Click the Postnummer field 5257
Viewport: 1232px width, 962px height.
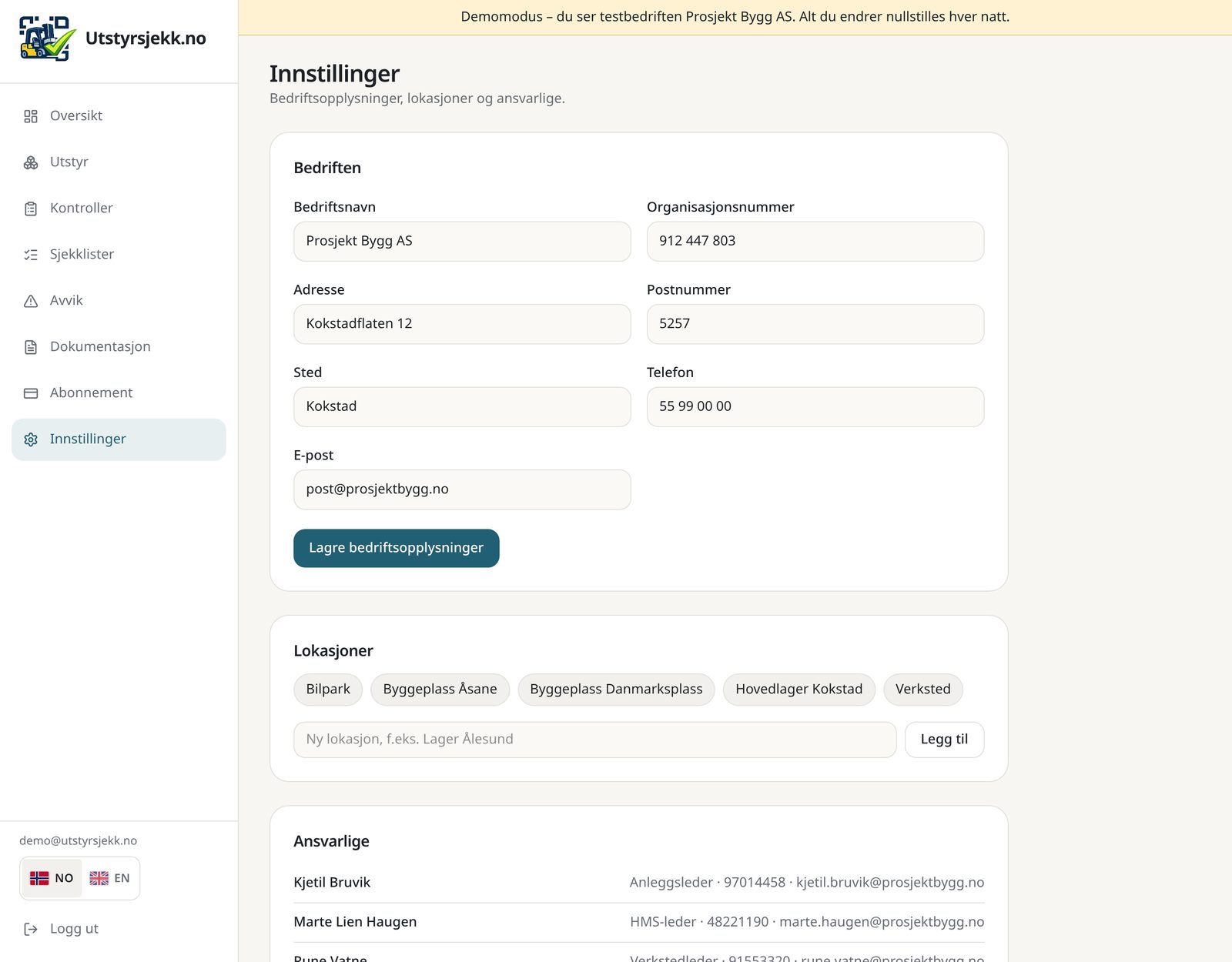815,324
